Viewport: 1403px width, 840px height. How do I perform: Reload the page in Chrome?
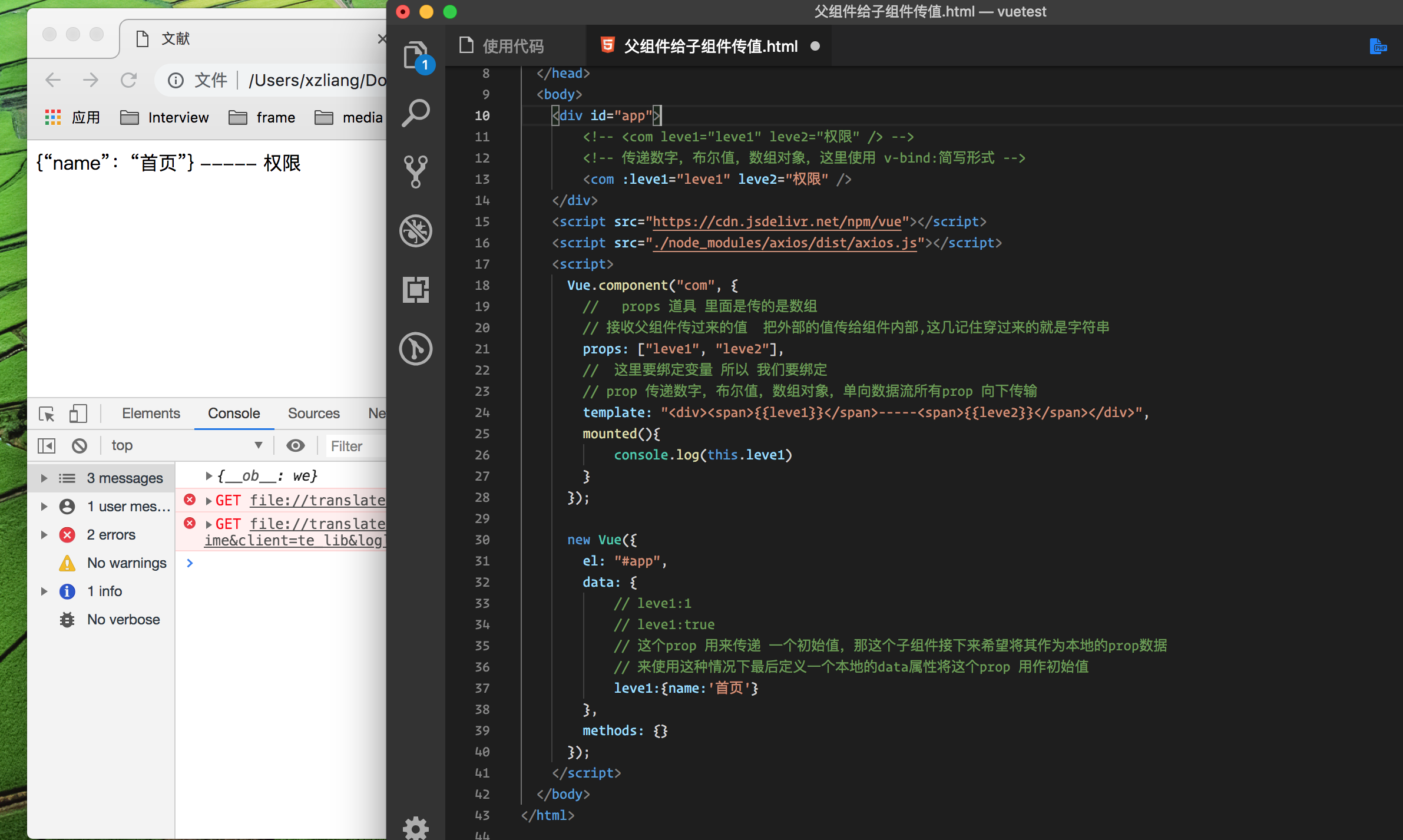coord(128,80)
